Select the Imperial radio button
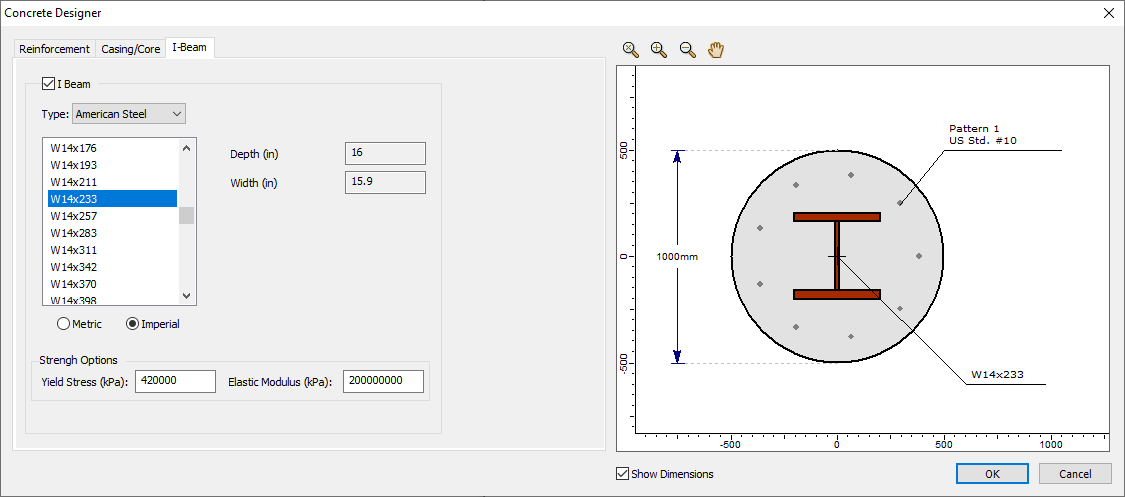The width and height of the screenshot is (1125, 497). pyautogui.click(x=132, y=324)
